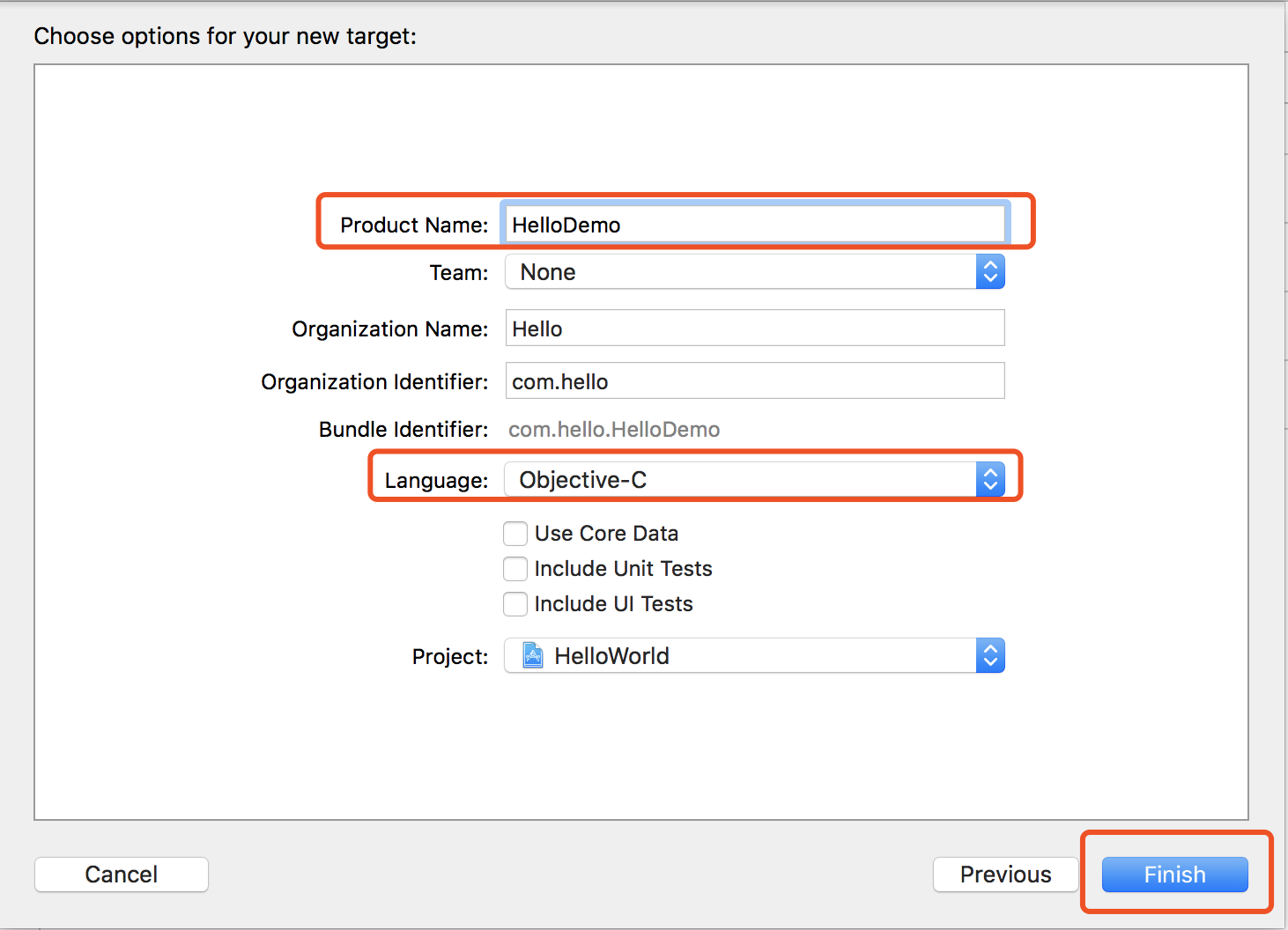Toggle Include UI Tests checkbox
The image size is (1288, 930).
(515, 604)
